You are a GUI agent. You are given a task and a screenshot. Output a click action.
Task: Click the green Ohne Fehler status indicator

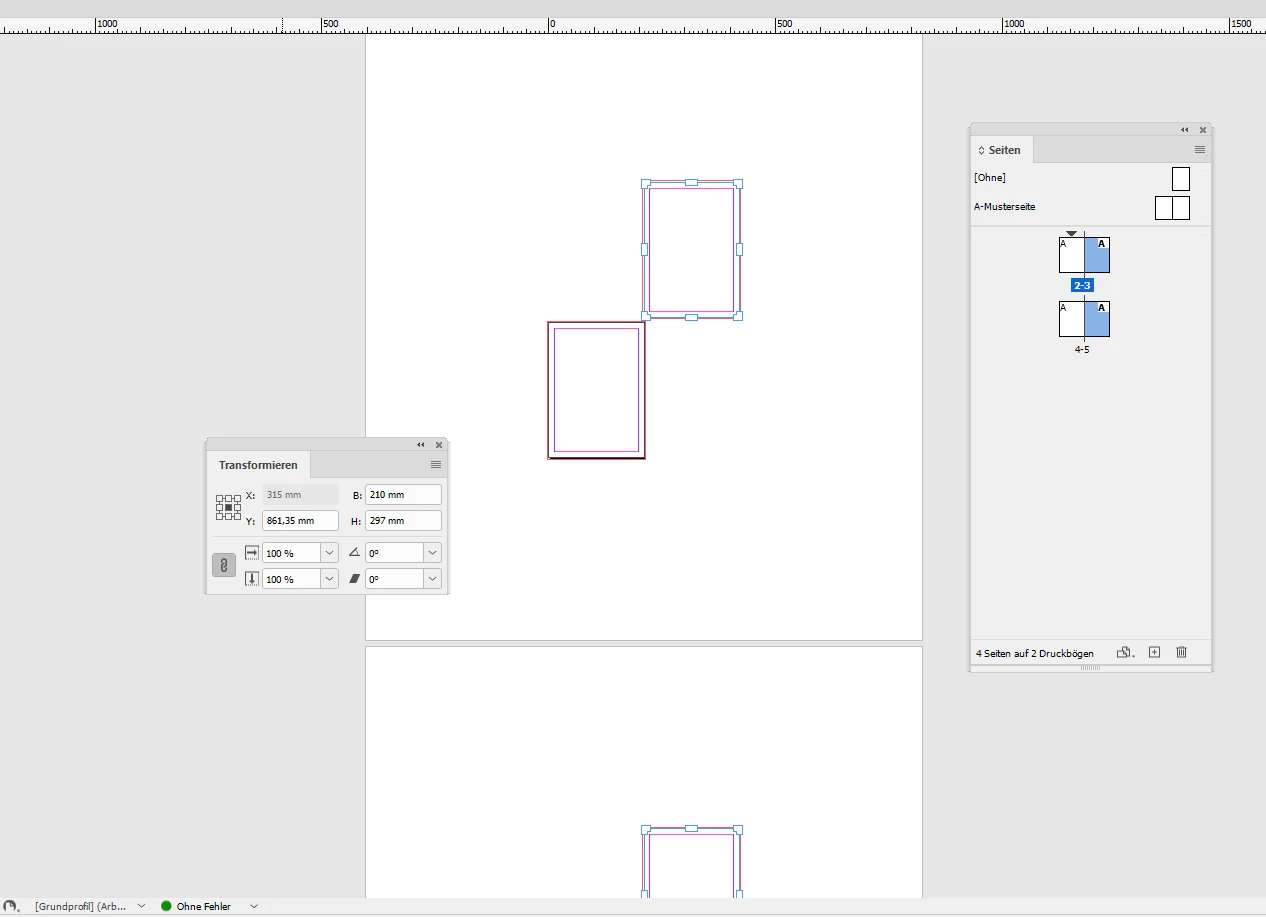point(166,906)
